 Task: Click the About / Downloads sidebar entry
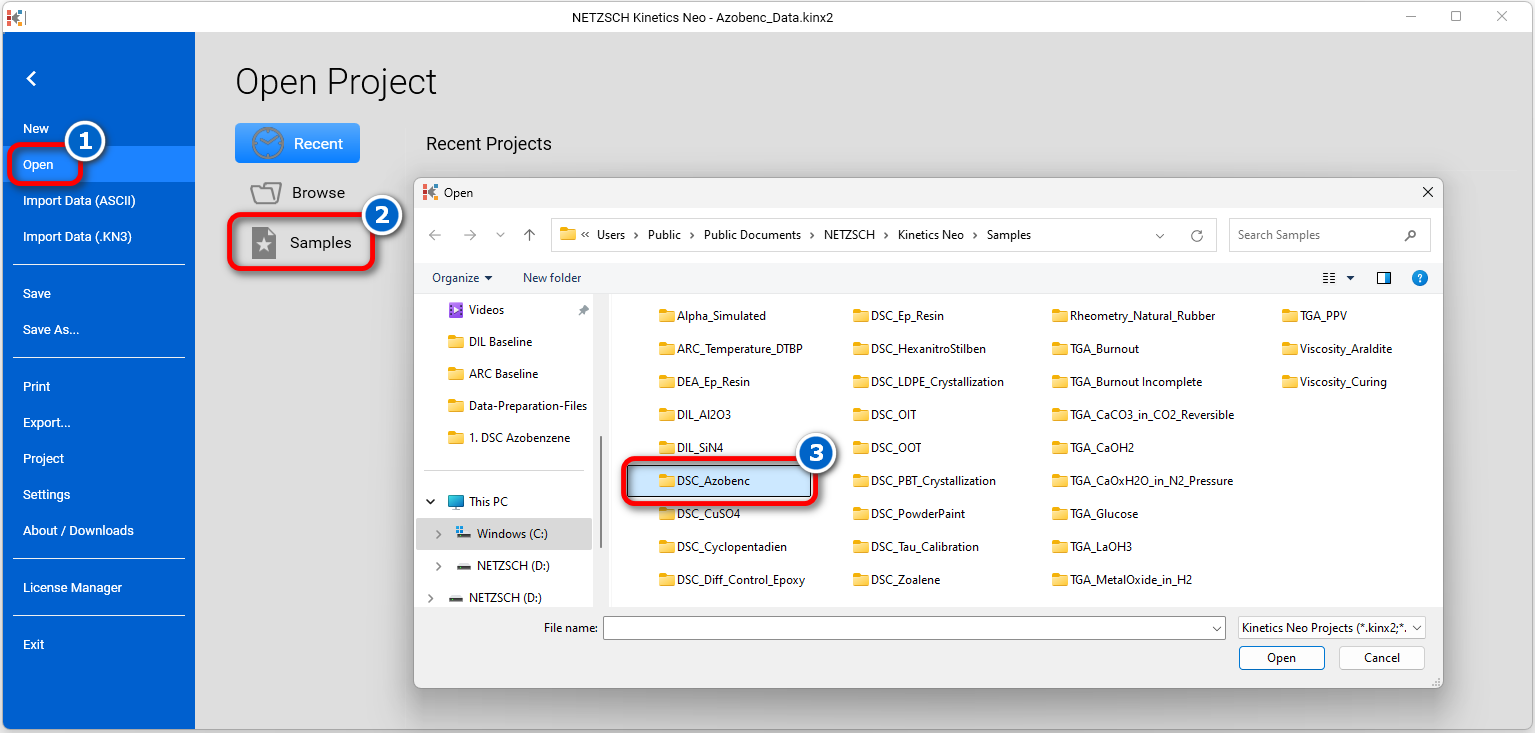(x=78, y=530)
